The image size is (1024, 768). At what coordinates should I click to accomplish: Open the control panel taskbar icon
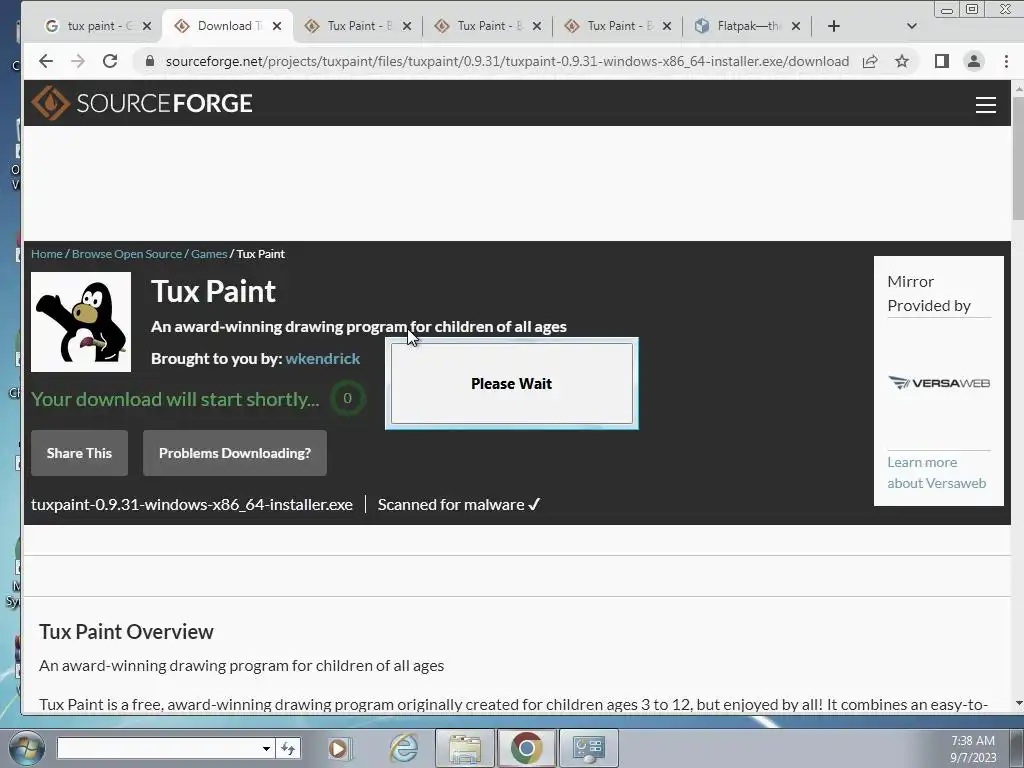(588, 748)
